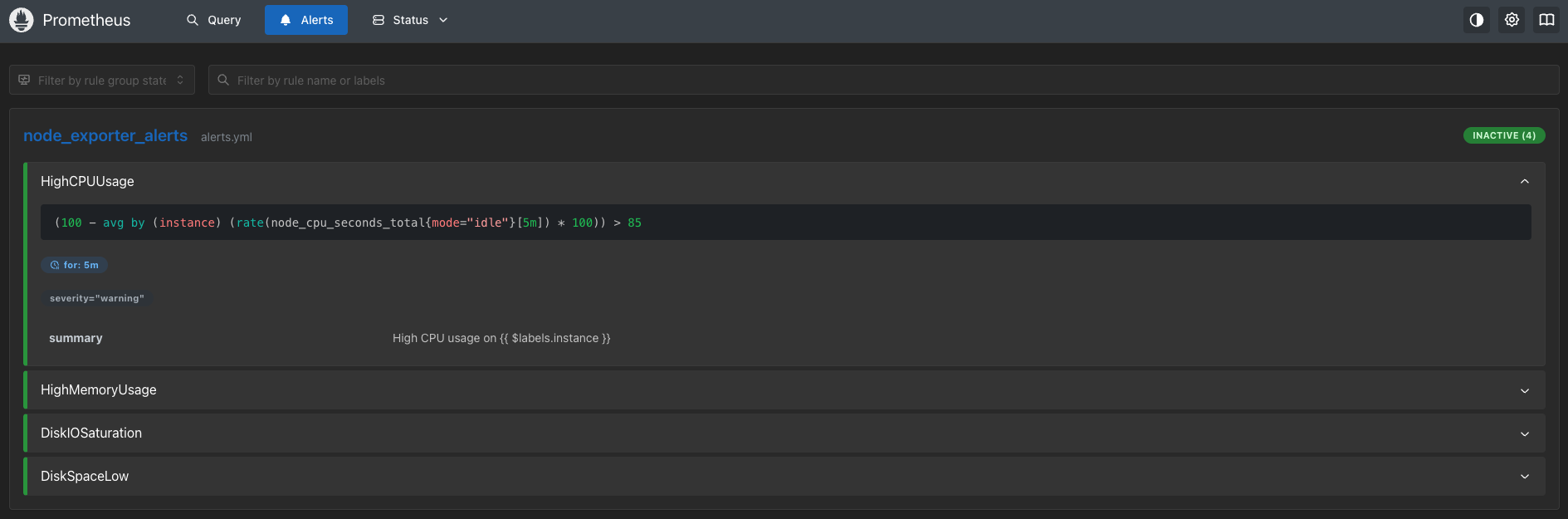Click the bell icon on Alerts tab
The width and height of the screenshot is (1568, 519).
(286, 20)
